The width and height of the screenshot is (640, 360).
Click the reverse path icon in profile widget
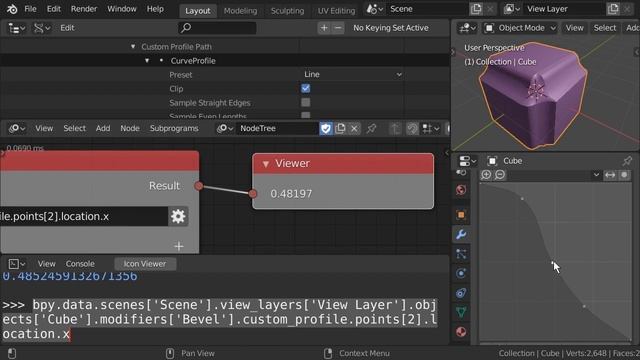click(x=610, y=175)
